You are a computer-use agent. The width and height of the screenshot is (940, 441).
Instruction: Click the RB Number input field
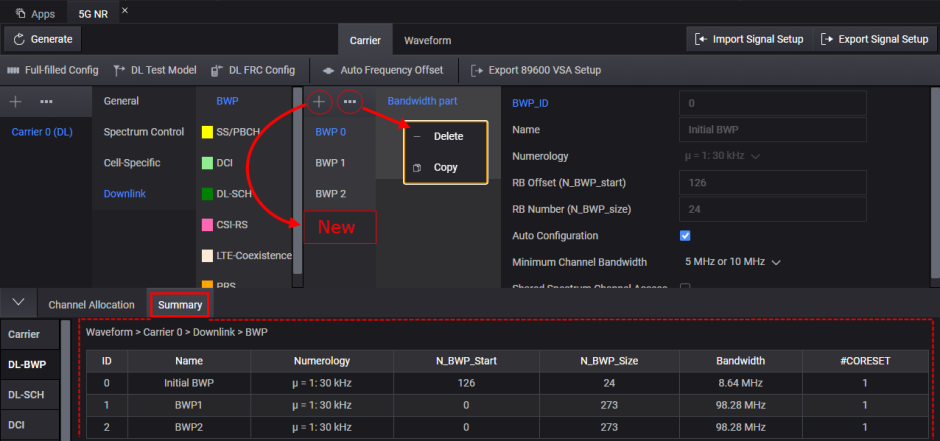pyautogui.click(x=773, y=210)
